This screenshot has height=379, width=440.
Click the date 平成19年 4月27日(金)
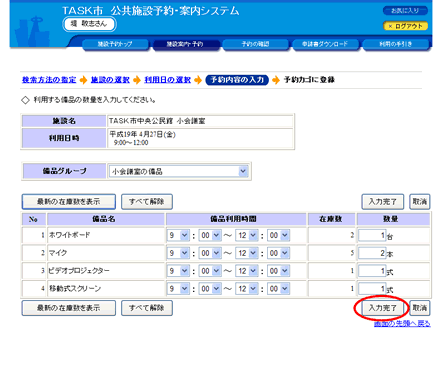pos(143,134)
